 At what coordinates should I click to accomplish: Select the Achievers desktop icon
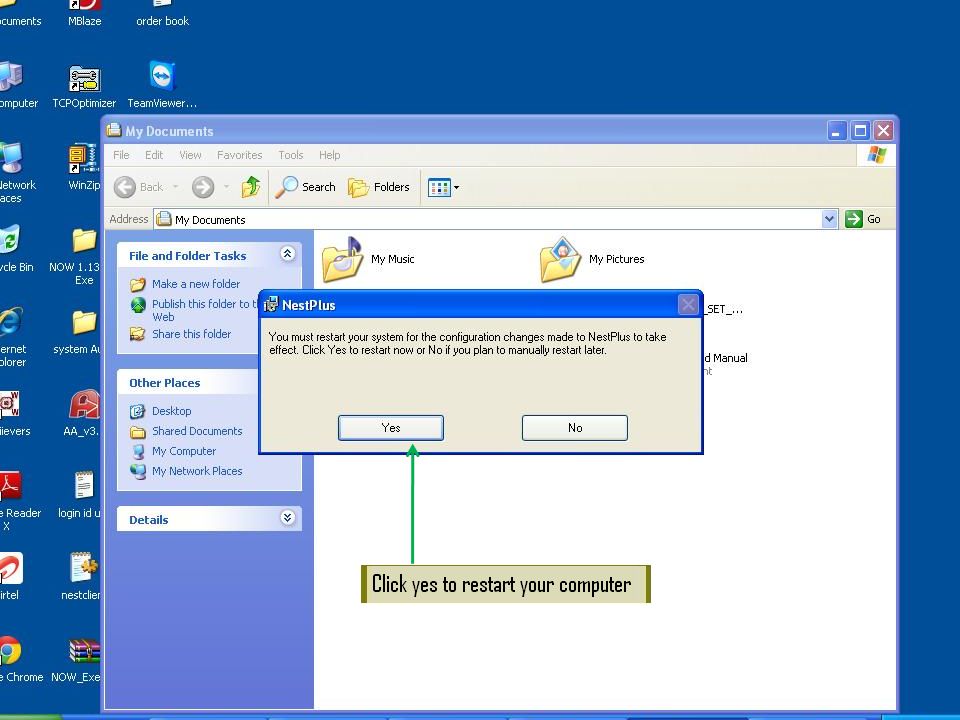pos(13,413)
